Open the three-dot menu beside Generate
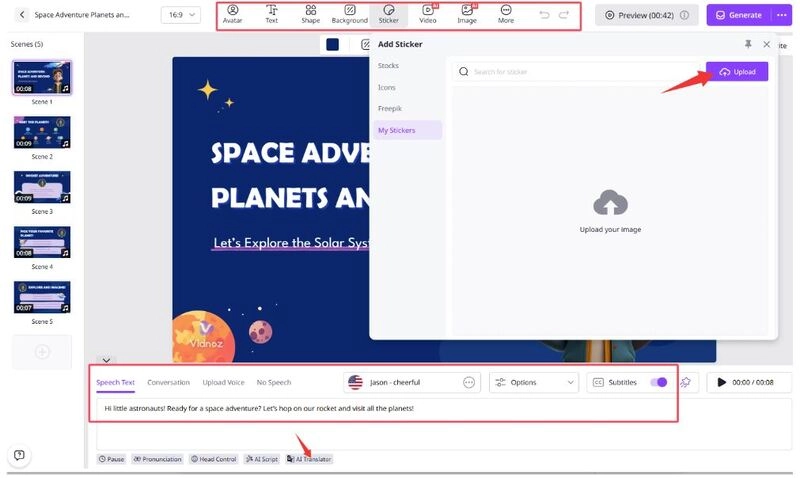 [782, 15]
